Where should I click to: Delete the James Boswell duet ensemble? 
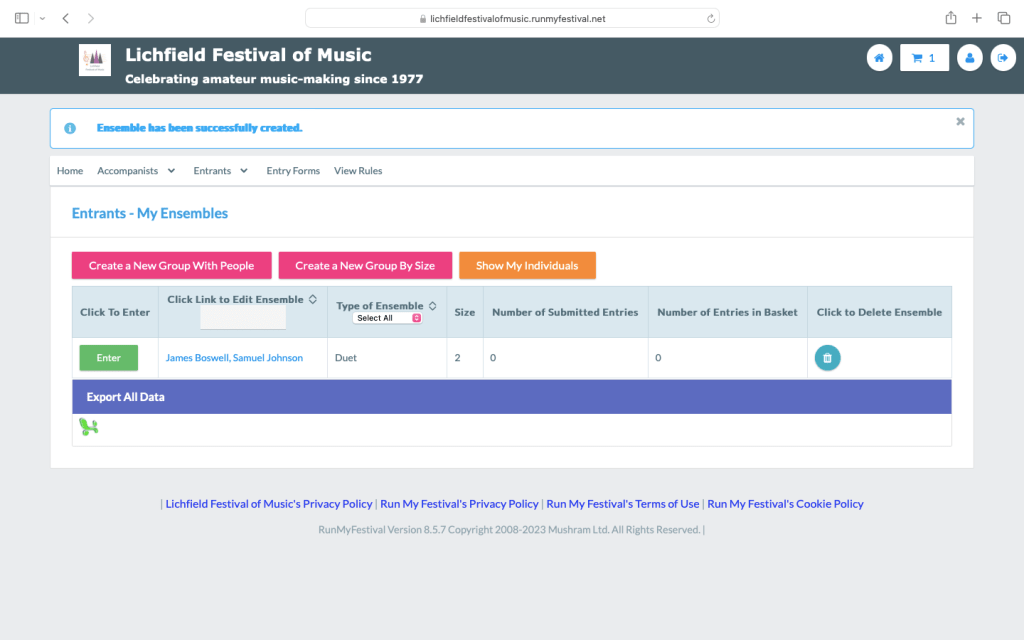tap(827, 358)
